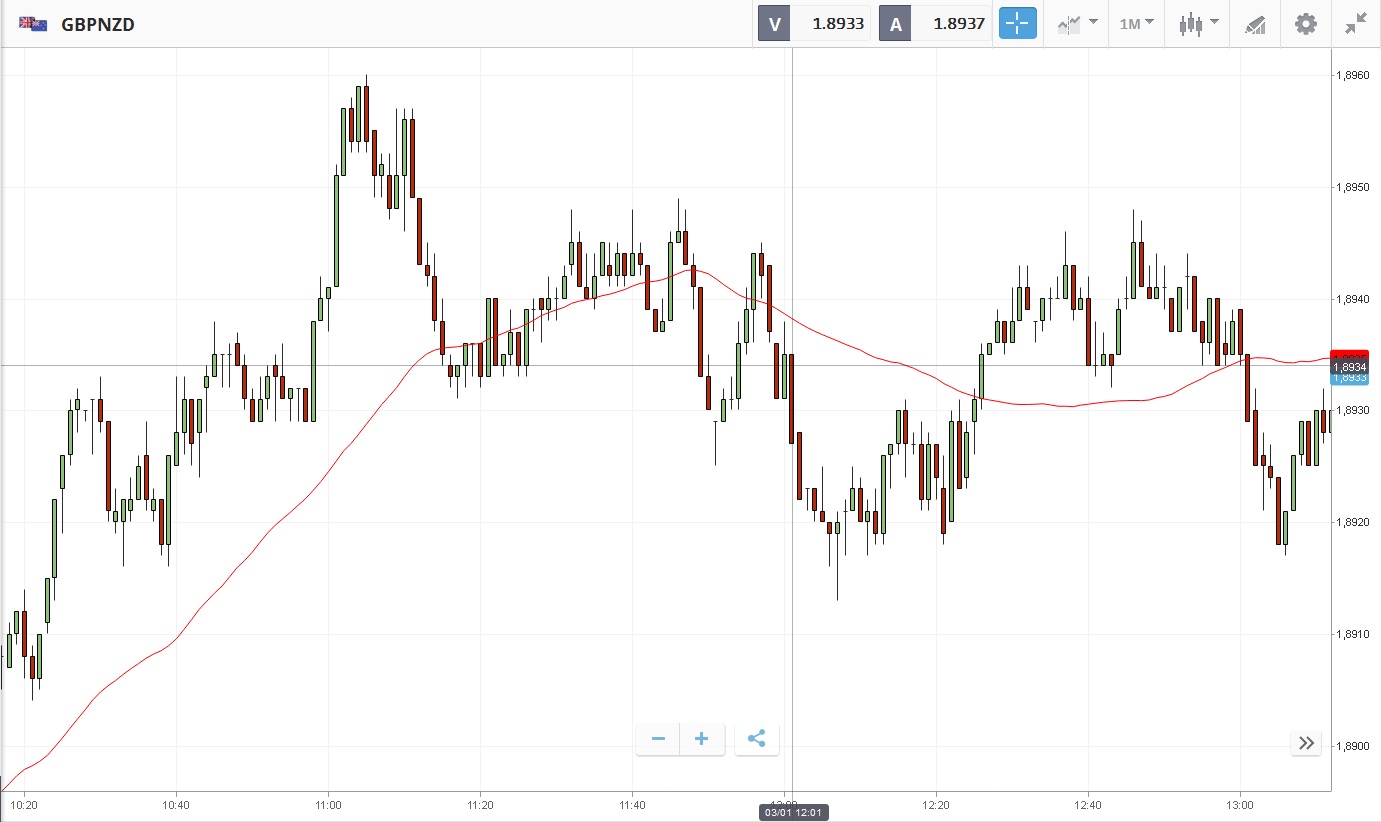The height and width of the screenshot is (822, 1381).
Task: Click the 11:00 label on time axis
Action: click(328, 804)
